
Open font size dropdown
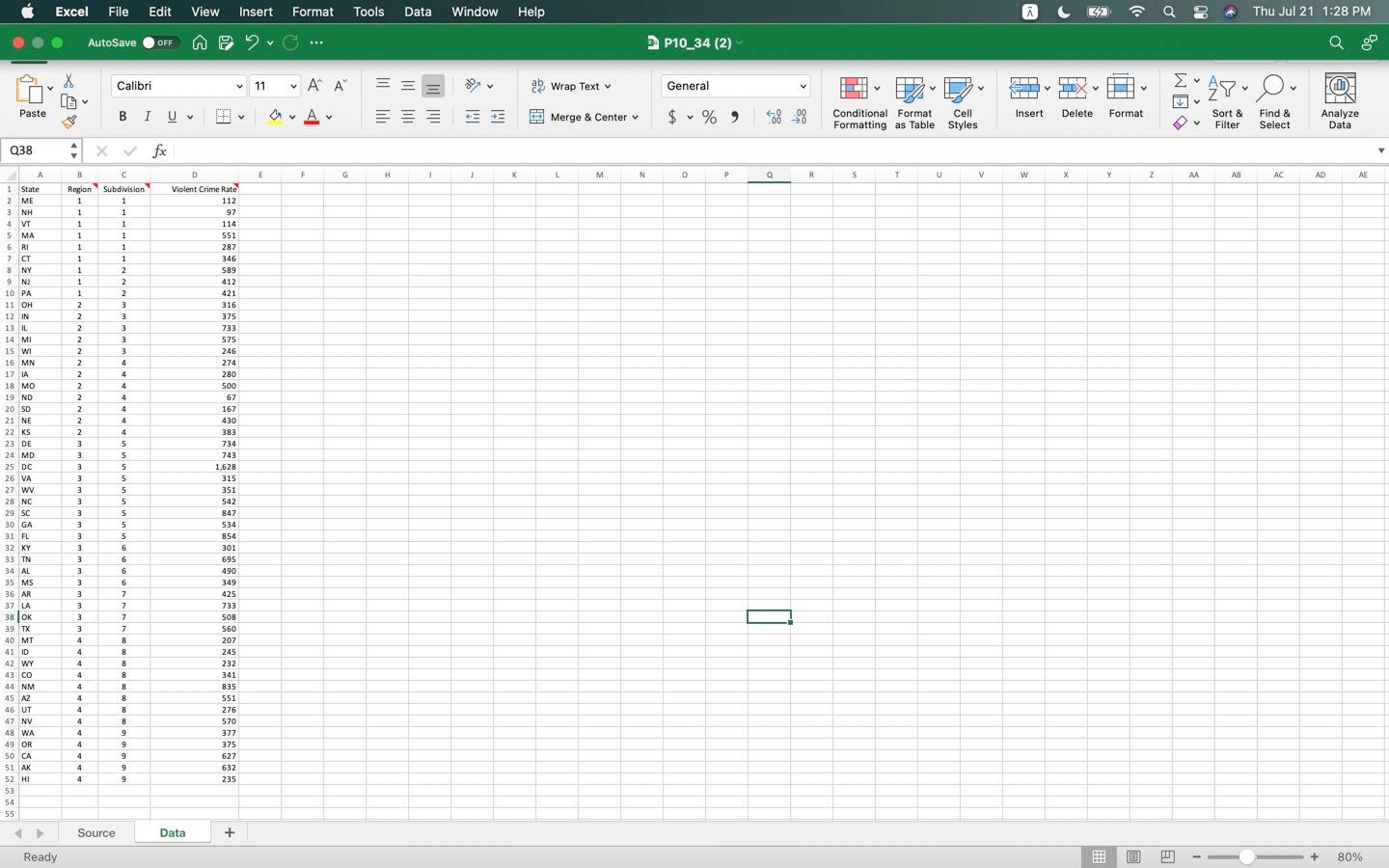pos(275,86)
